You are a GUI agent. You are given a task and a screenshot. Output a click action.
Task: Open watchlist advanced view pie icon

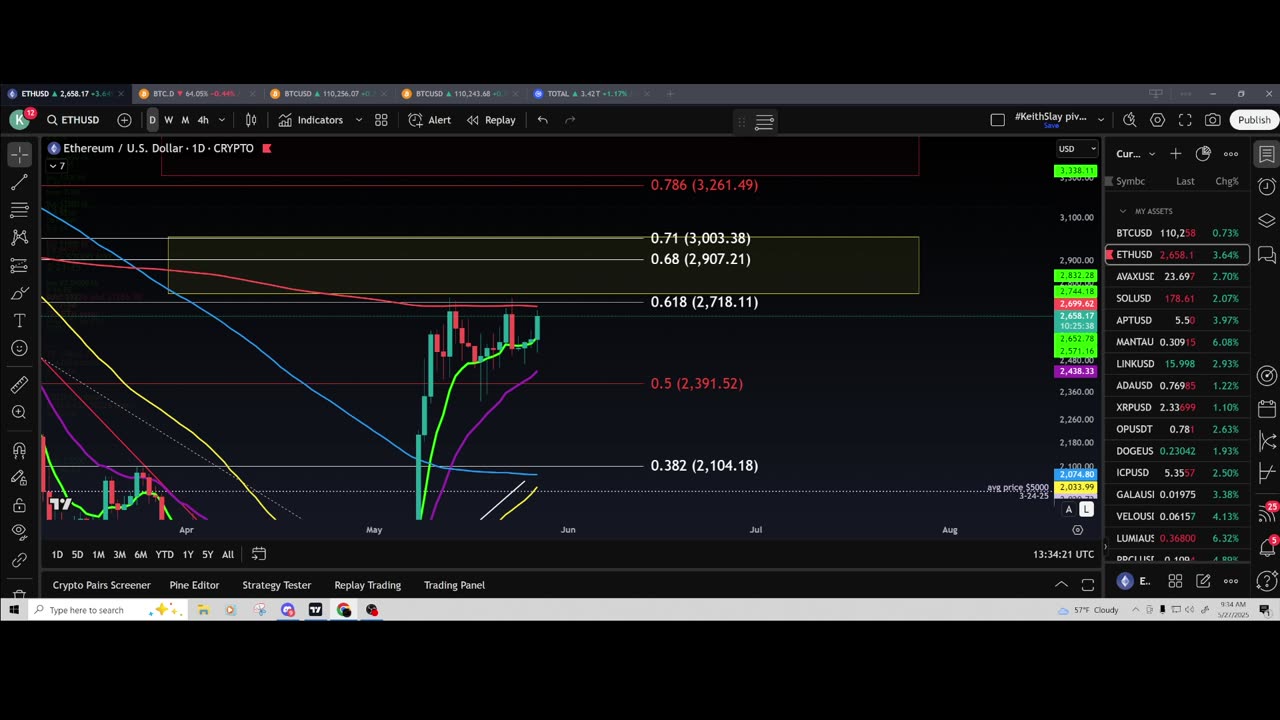point(1203,154)
